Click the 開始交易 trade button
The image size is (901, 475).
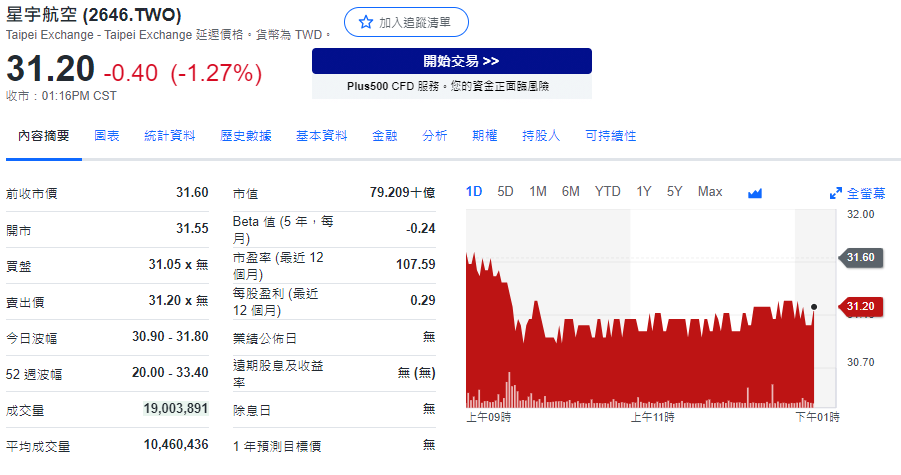click(x=452, y=61)
